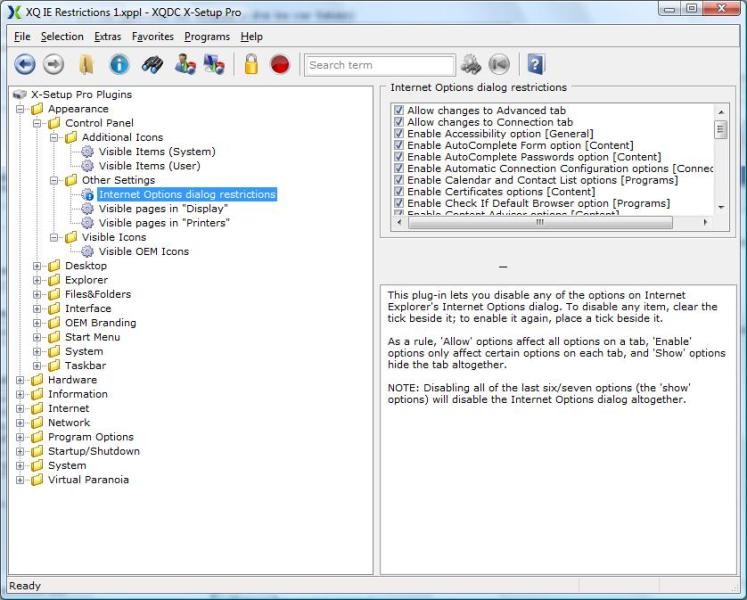Screen dimensions: 747x600
Task: Click the grey Forward arrow toolbar icon
Action: [53, 64]
